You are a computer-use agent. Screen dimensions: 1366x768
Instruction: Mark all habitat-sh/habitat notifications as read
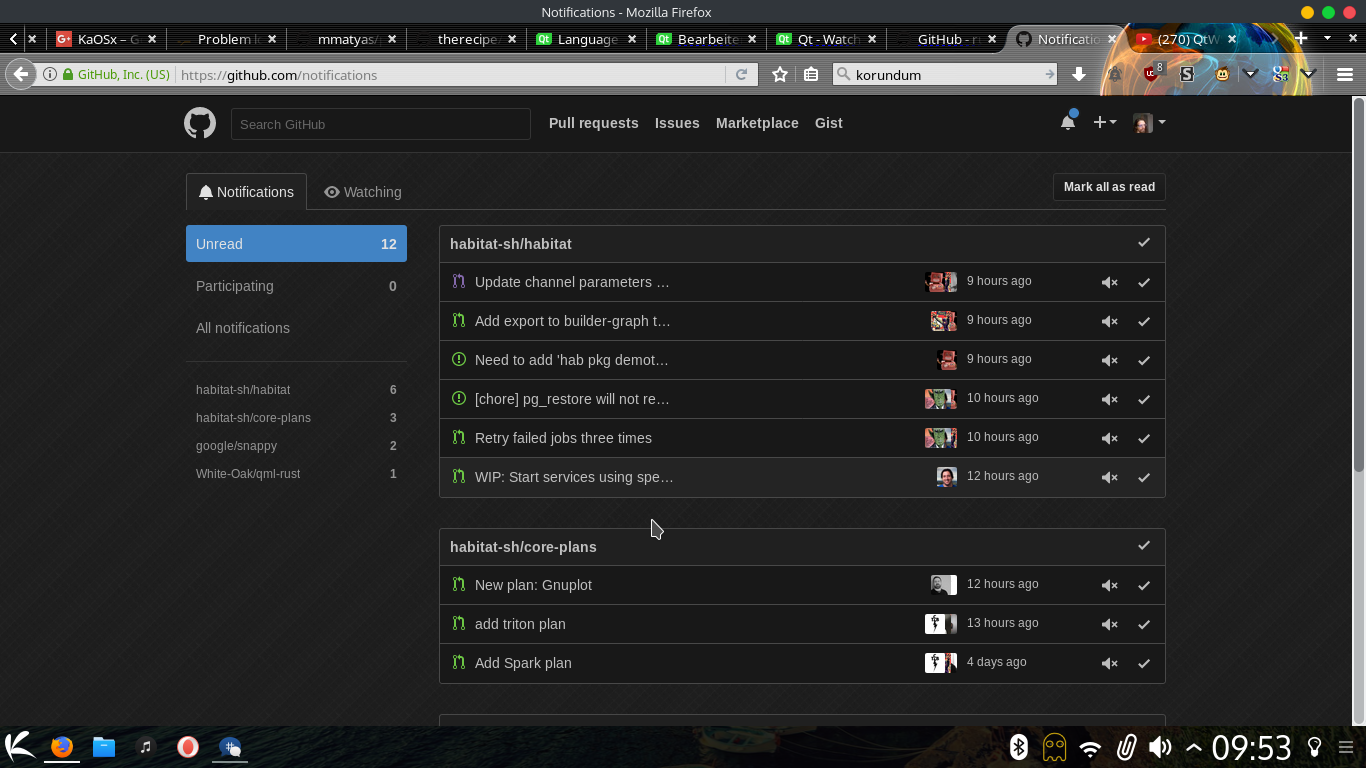(x=1144, y=242)
